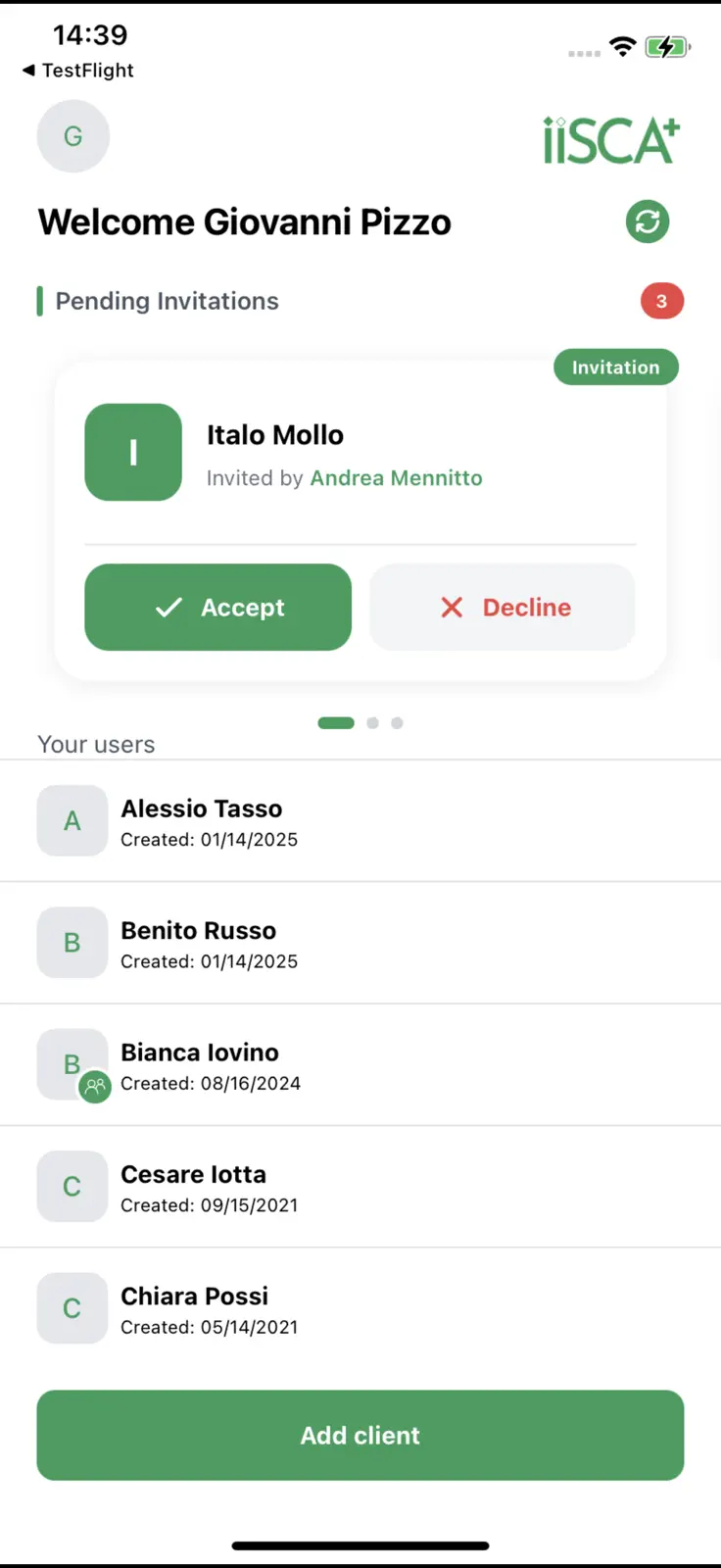This screenshot has width=721, height=1568.
Task: Decline the Italo Mollo invitation
Action: pos(503,608)
